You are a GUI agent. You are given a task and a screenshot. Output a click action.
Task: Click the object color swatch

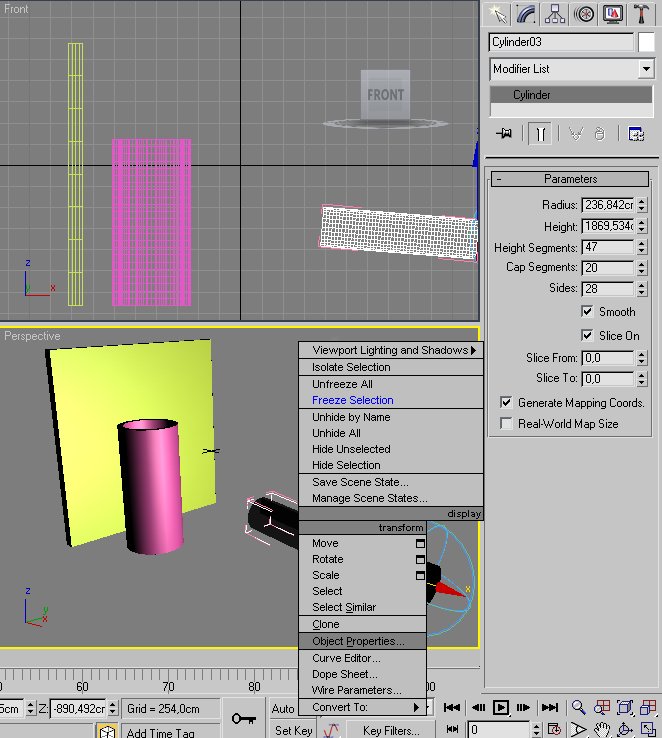point(646,42)
